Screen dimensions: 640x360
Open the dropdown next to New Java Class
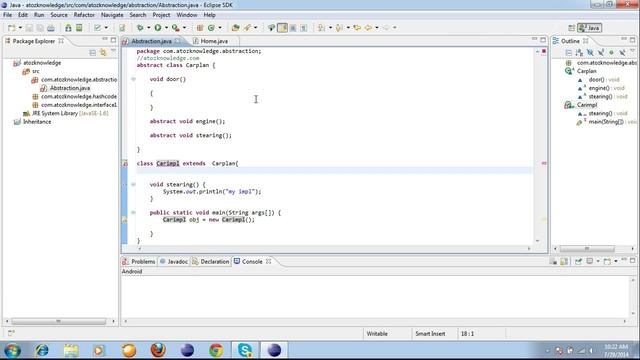tap(220, 28)
